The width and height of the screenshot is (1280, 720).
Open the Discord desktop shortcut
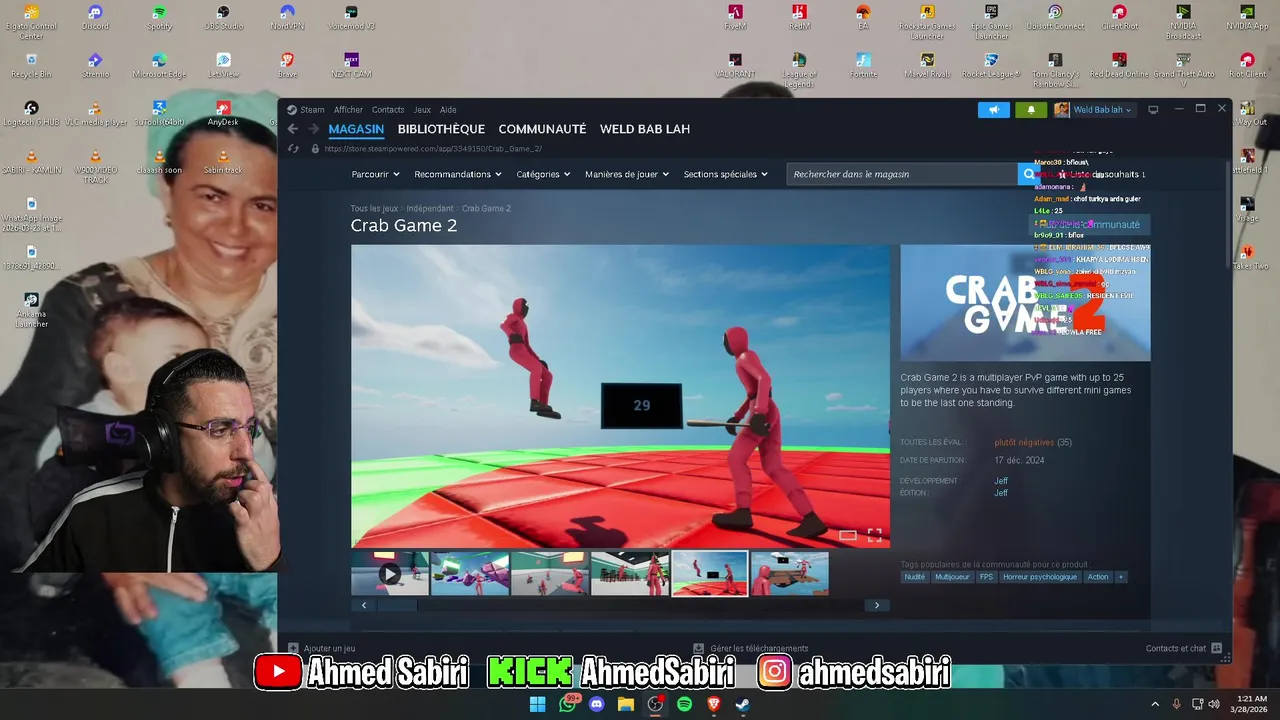point(95,18)
